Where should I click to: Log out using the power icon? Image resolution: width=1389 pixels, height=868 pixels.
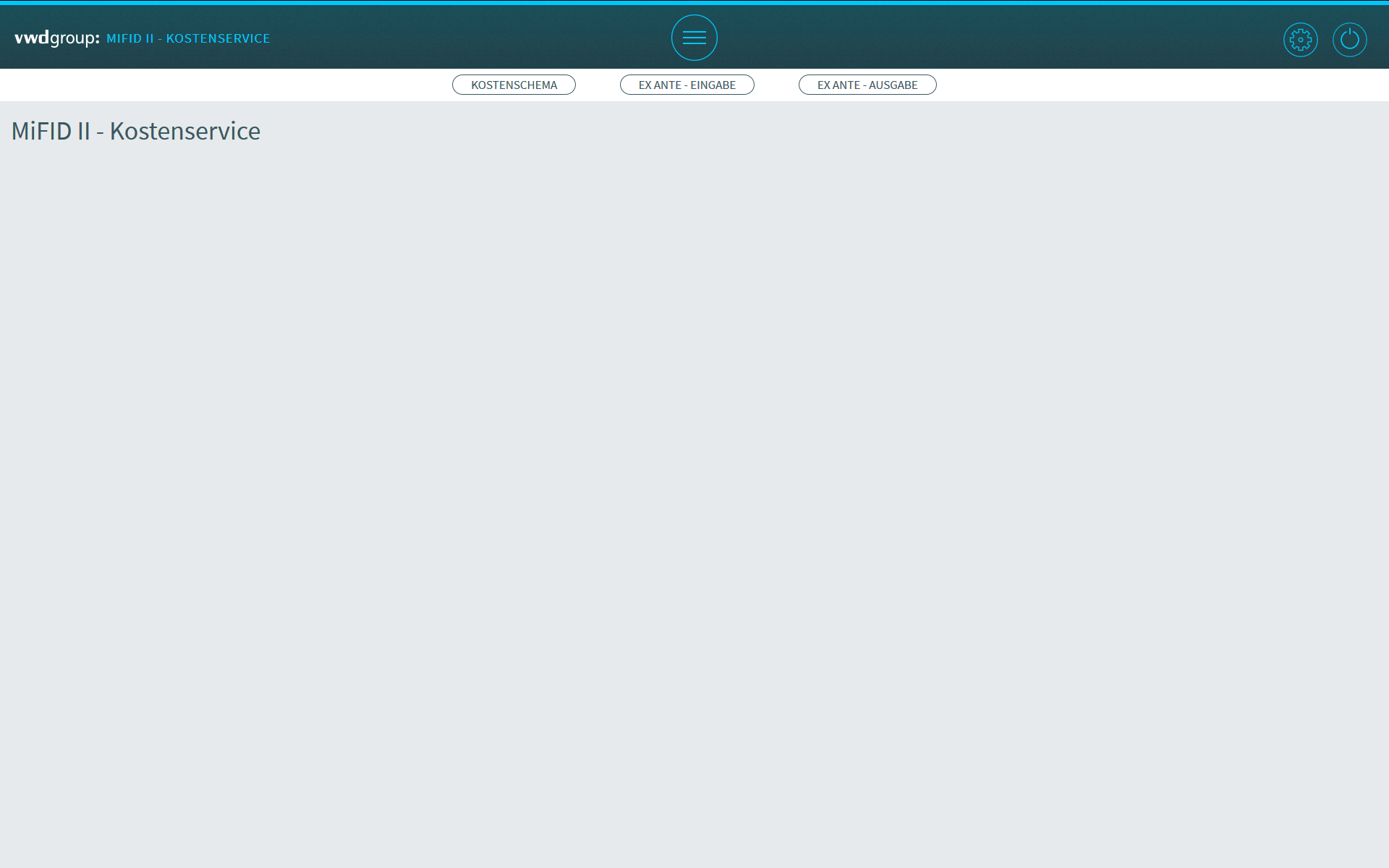(x=1349, y=40)
